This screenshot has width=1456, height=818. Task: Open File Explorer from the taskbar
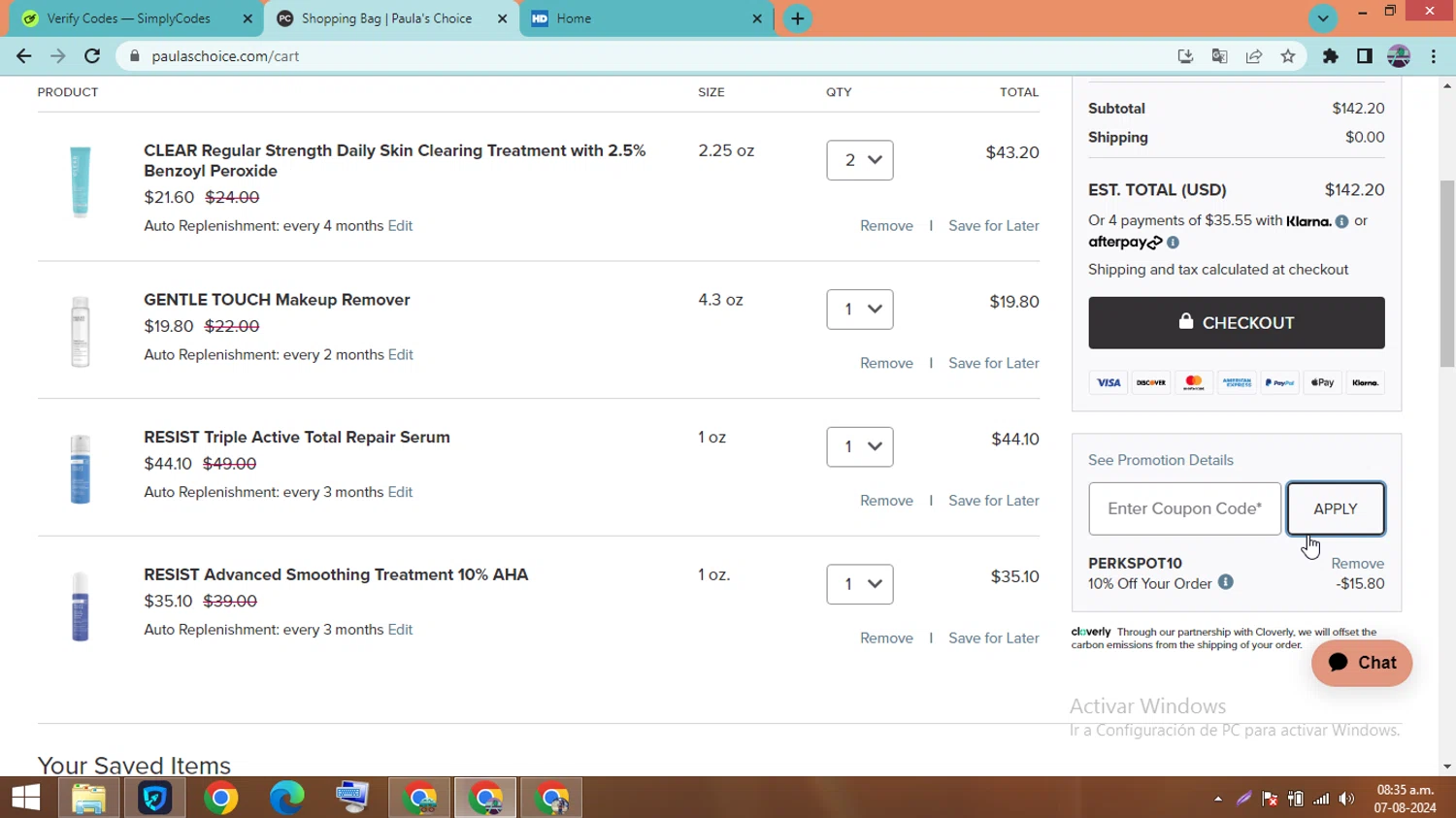88,798
